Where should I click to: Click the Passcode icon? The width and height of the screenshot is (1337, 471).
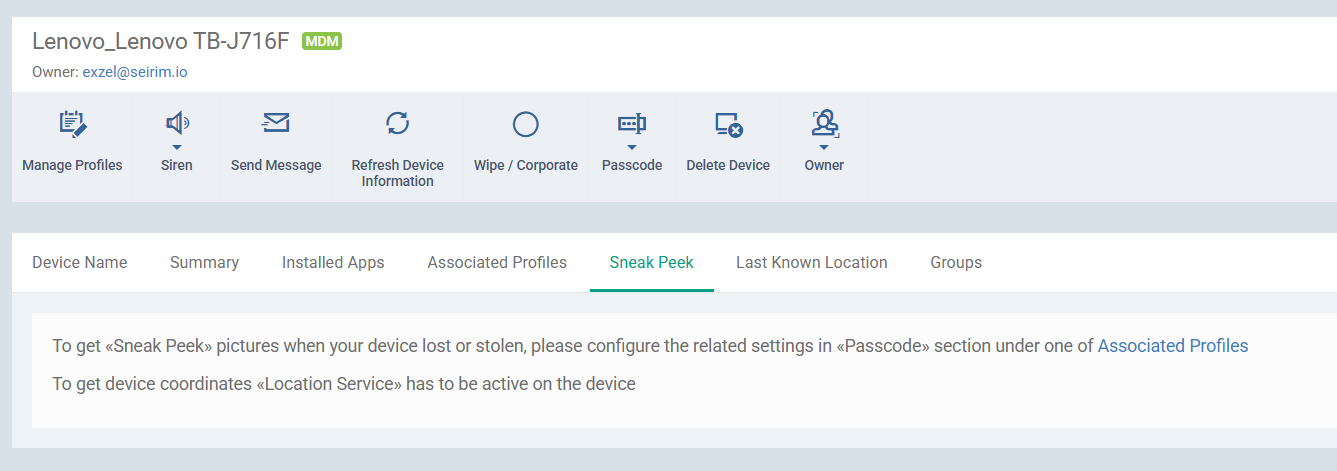[x=632, y=124]
